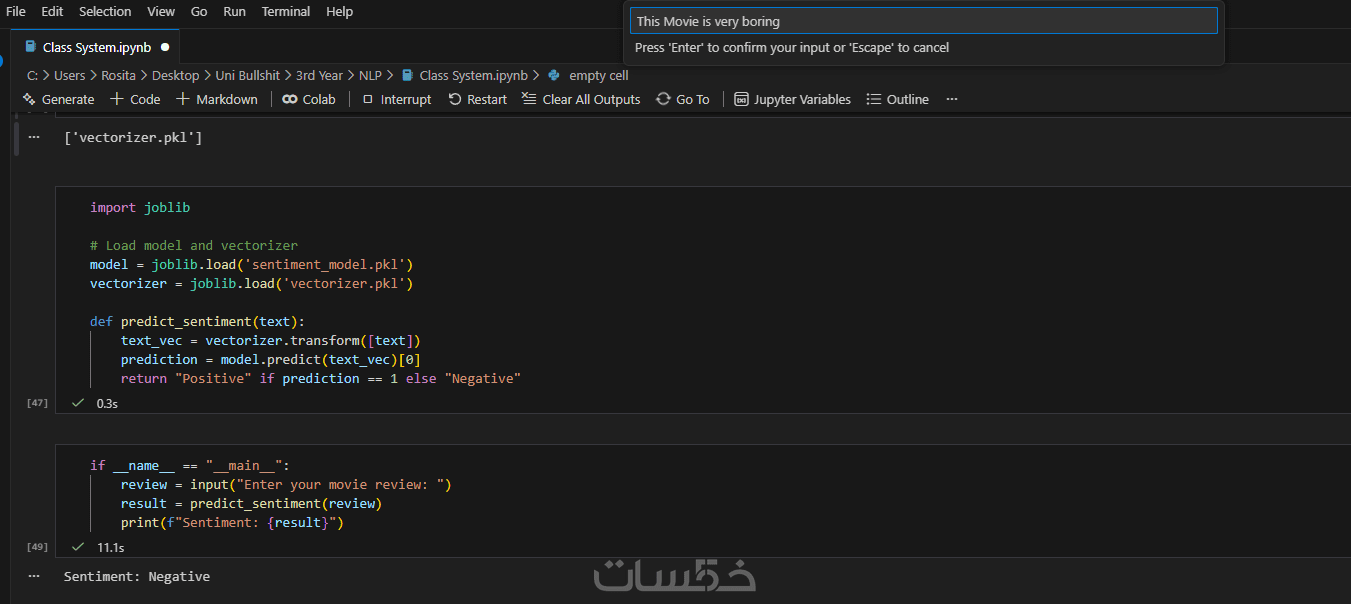This screenshot has height=604, width=1351.
Task: Add a new Markdown cell
Action: 217,99
